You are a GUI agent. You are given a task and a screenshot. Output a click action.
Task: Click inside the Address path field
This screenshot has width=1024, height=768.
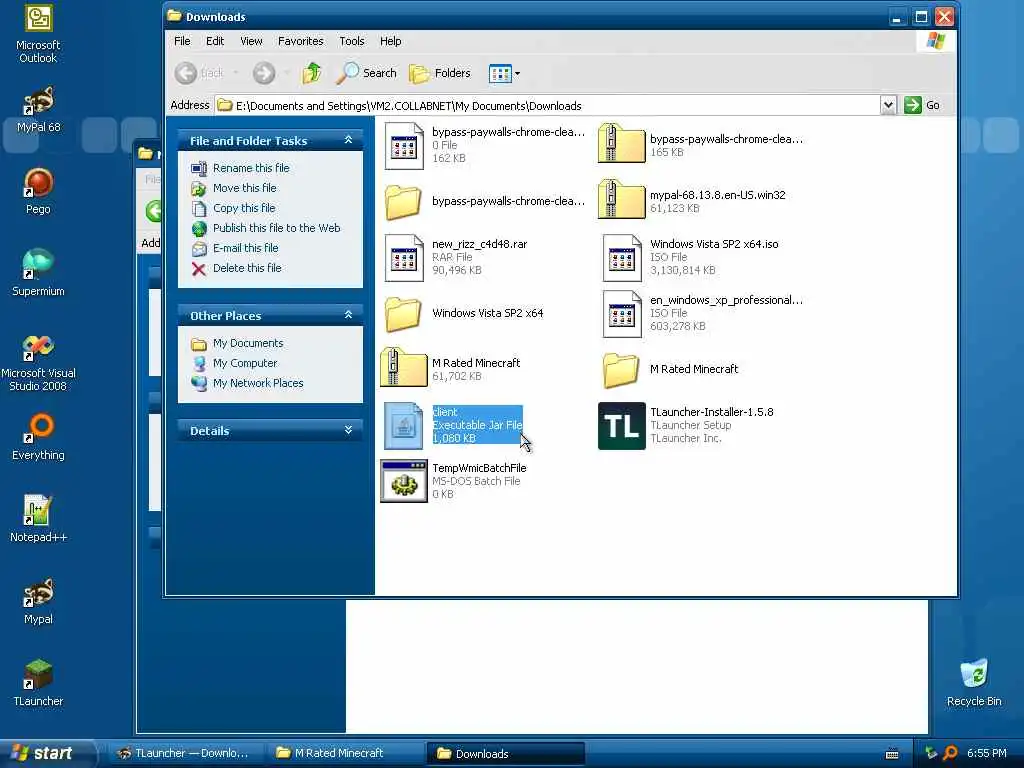pos(547,105)
